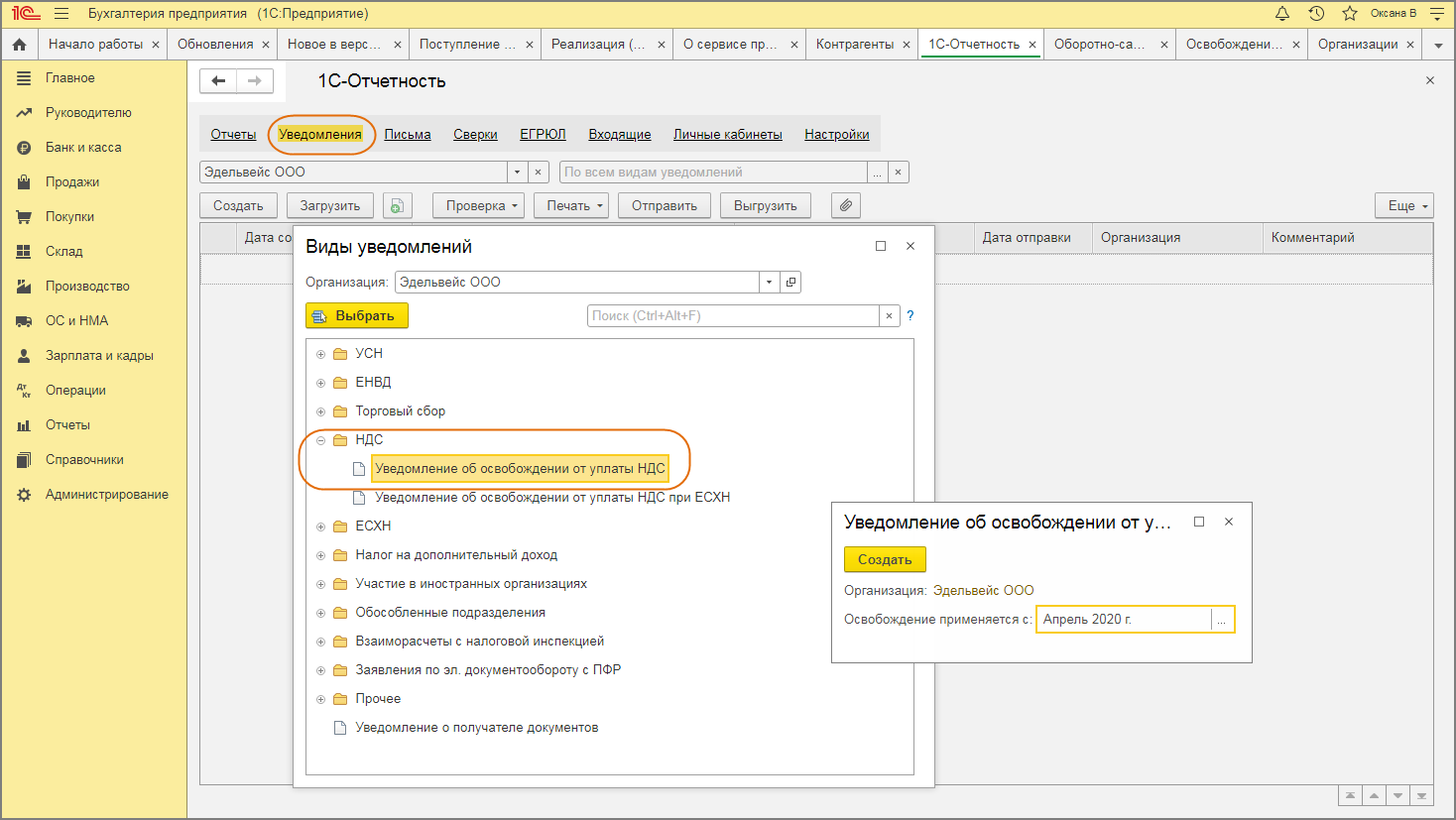Open Продажи section in sidebar
1456x820 pixels.
pos(72,181)
